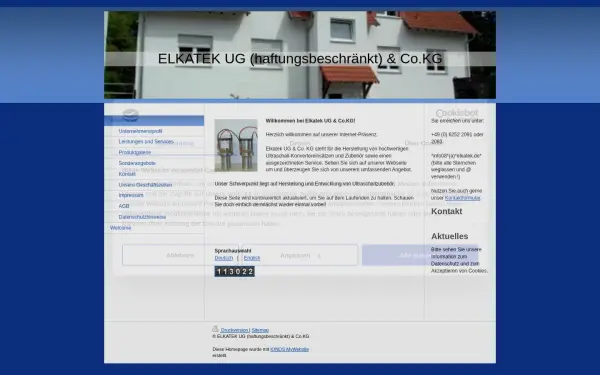Image resolution: width=600 pixels, height=375 pixels.
Task: Click the Anpassen cookie button
Action: pos(300,255)
